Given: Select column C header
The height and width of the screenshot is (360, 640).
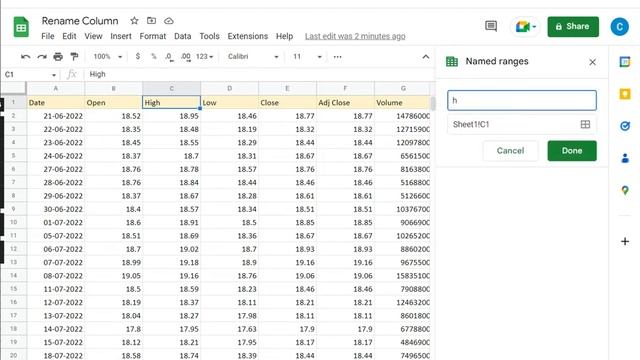Looking at the screenshot, I should [x=171, y=88].
